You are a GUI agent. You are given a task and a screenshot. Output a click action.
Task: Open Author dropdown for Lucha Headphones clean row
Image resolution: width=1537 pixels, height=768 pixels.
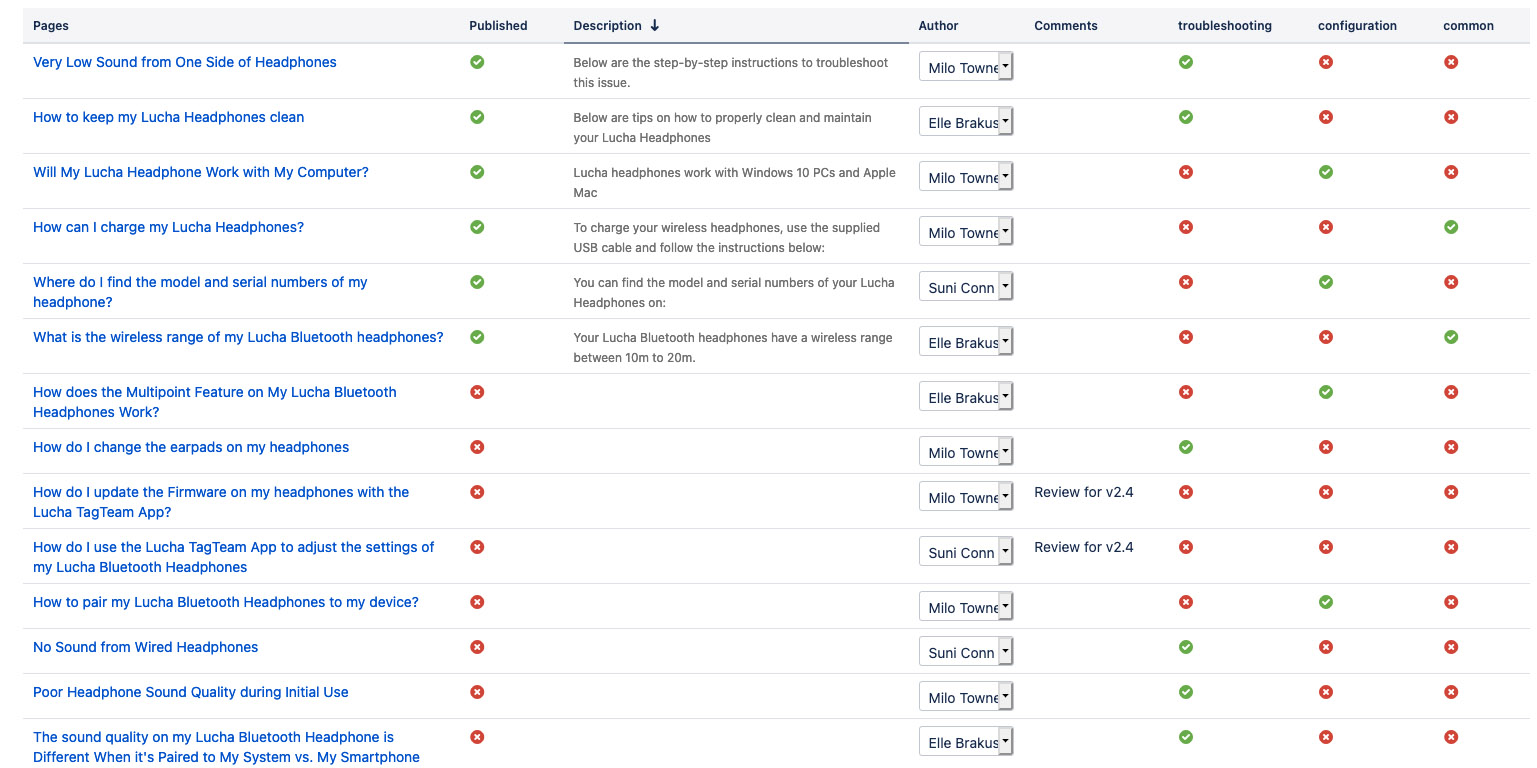tap(966, 122)
